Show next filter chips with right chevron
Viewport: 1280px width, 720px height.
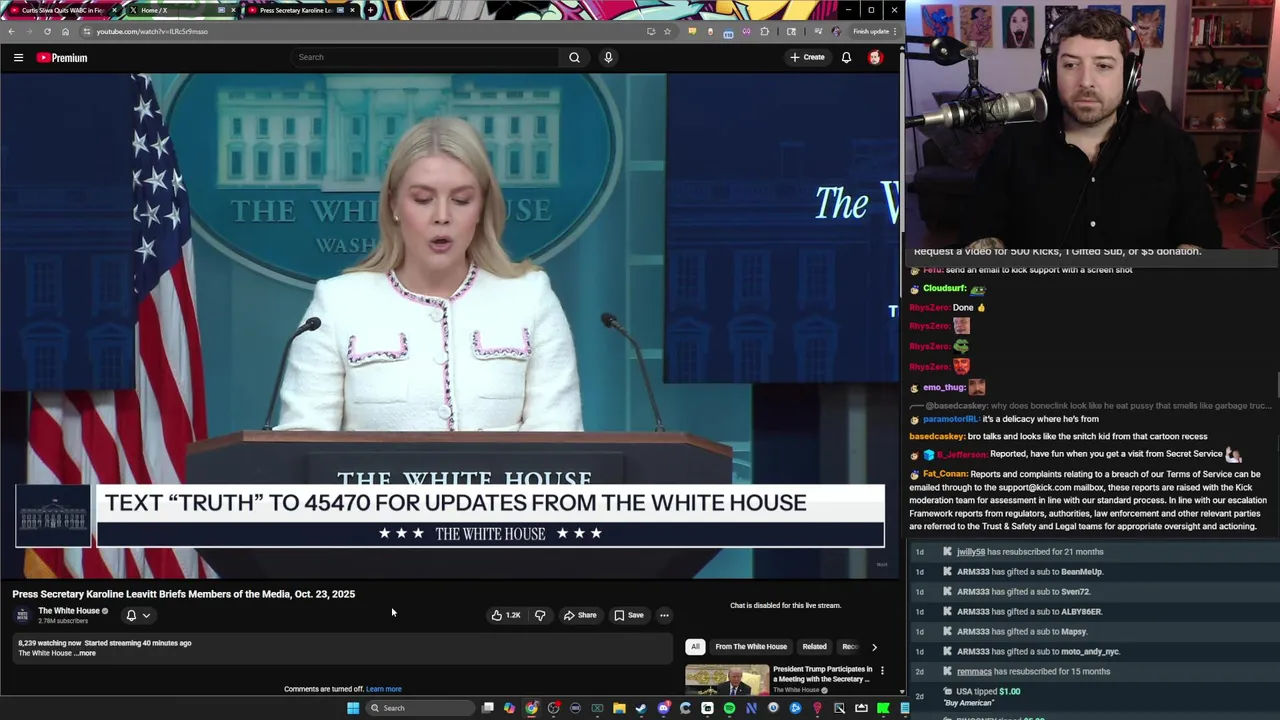(x=874, y=647)
